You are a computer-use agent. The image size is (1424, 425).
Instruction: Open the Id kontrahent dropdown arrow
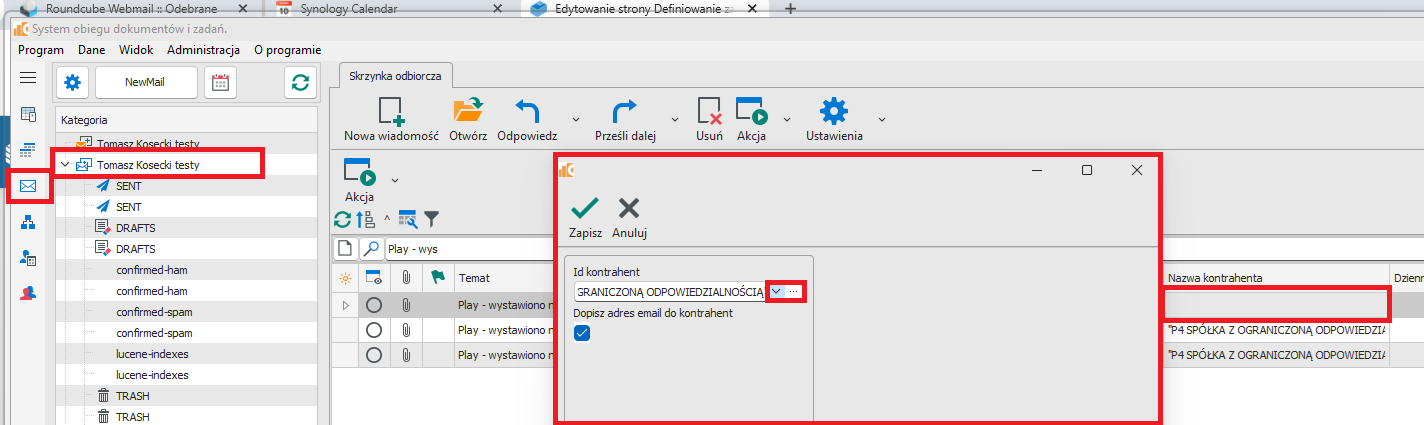click(x=776, y=291)
